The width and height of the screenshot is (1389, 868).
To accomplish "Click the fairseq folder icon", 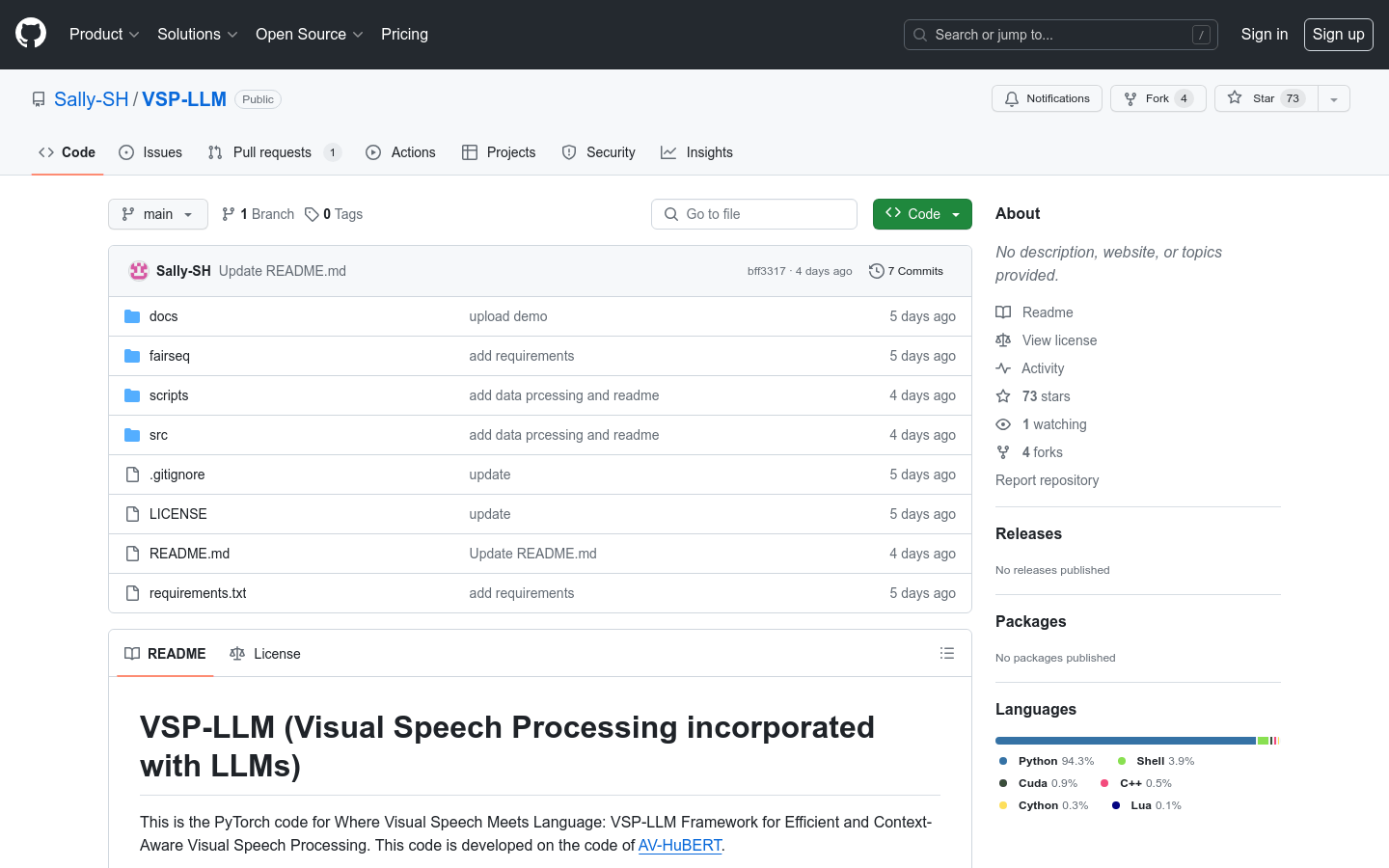I will point(132,356).
